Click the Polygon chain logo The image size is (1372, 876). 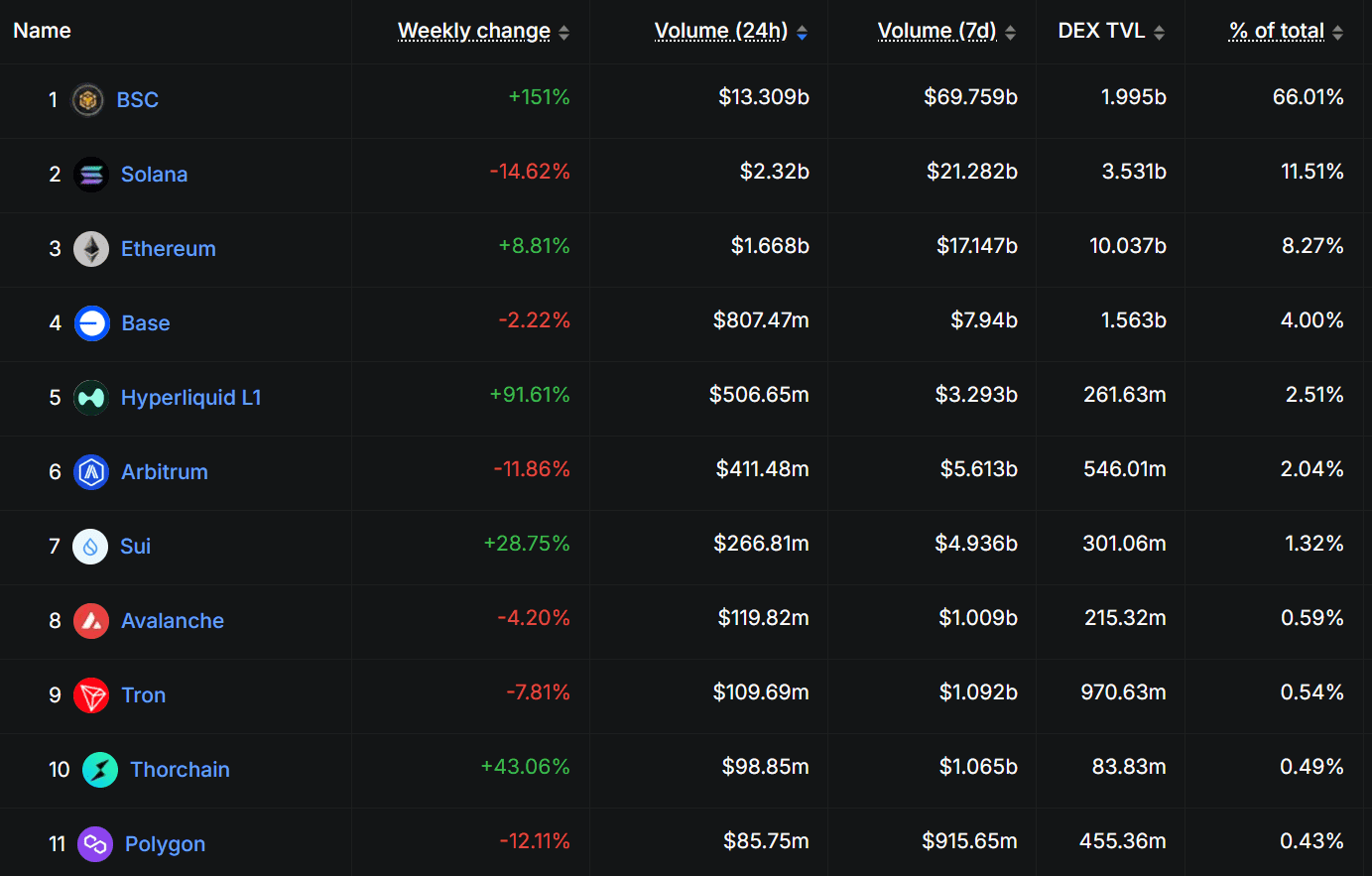coord(95,843)
